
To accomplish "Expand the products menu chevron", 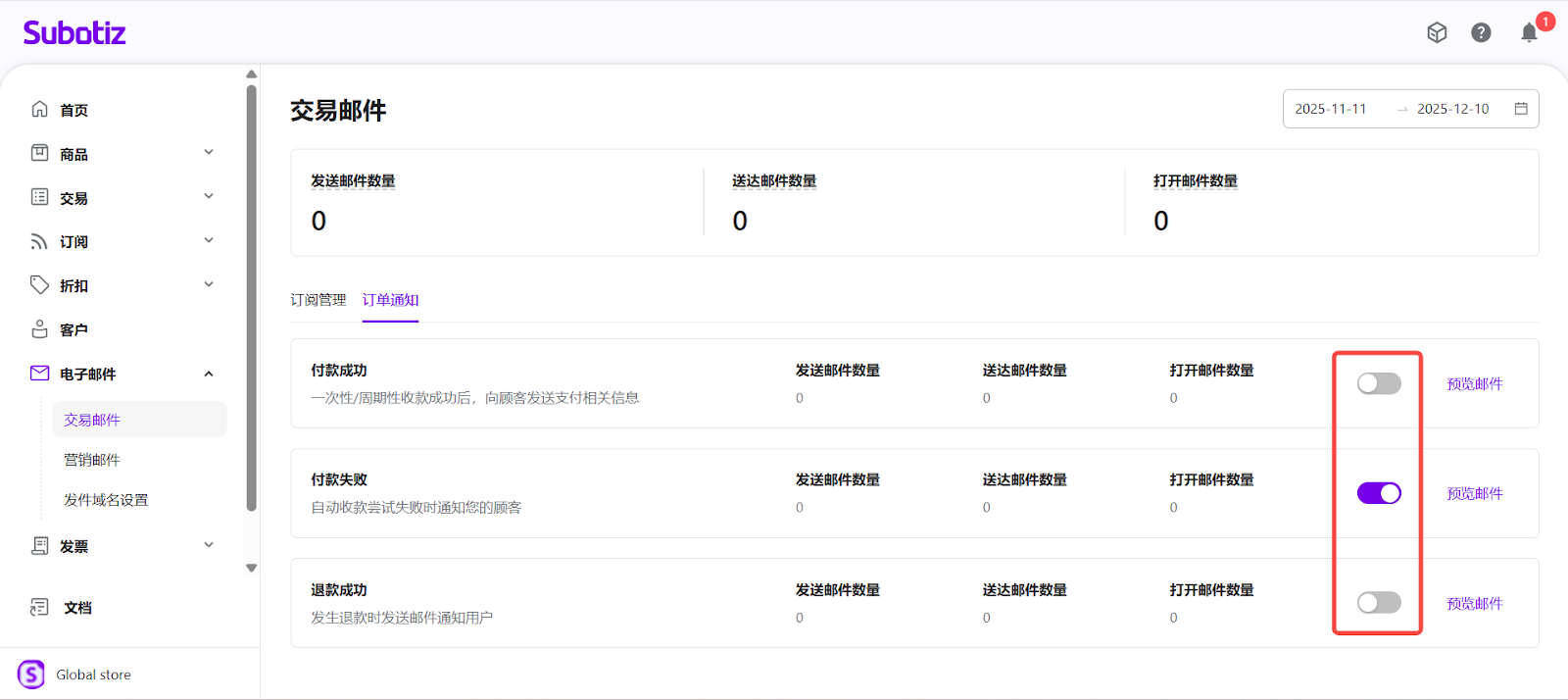I will pos(209,153).
